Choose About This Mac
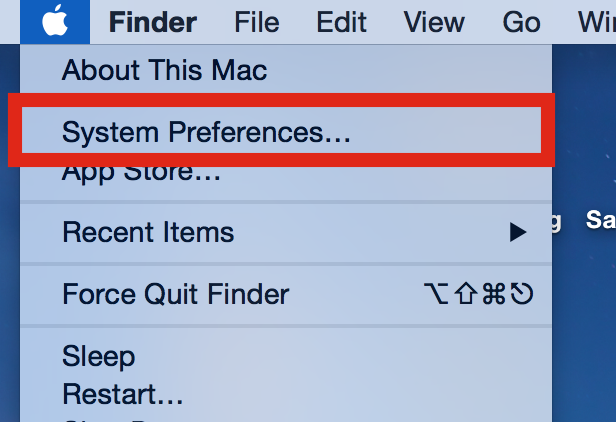This screenshot has width=616, height=422. [x=164, y=70]
